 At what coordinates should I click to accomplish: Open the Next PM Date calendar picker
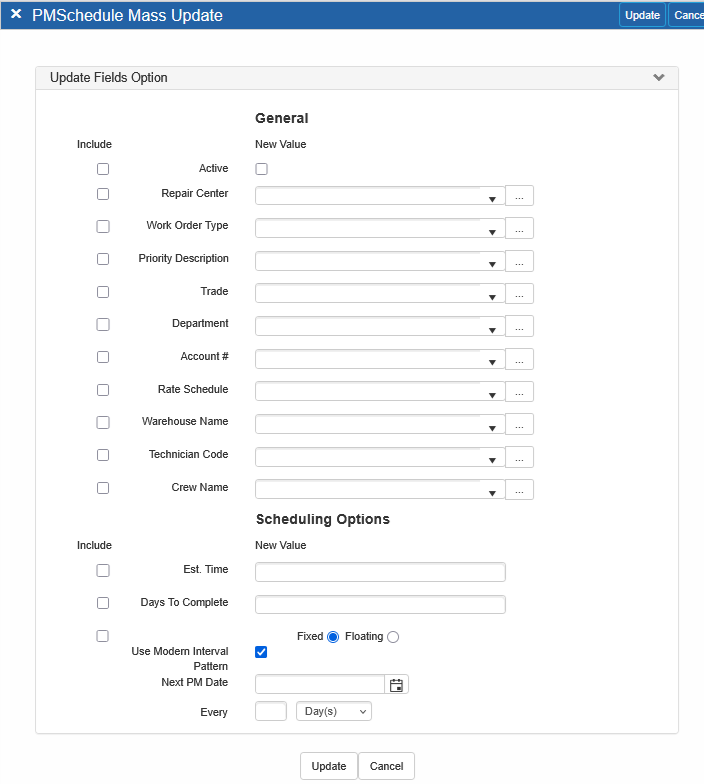coord(396,685)
